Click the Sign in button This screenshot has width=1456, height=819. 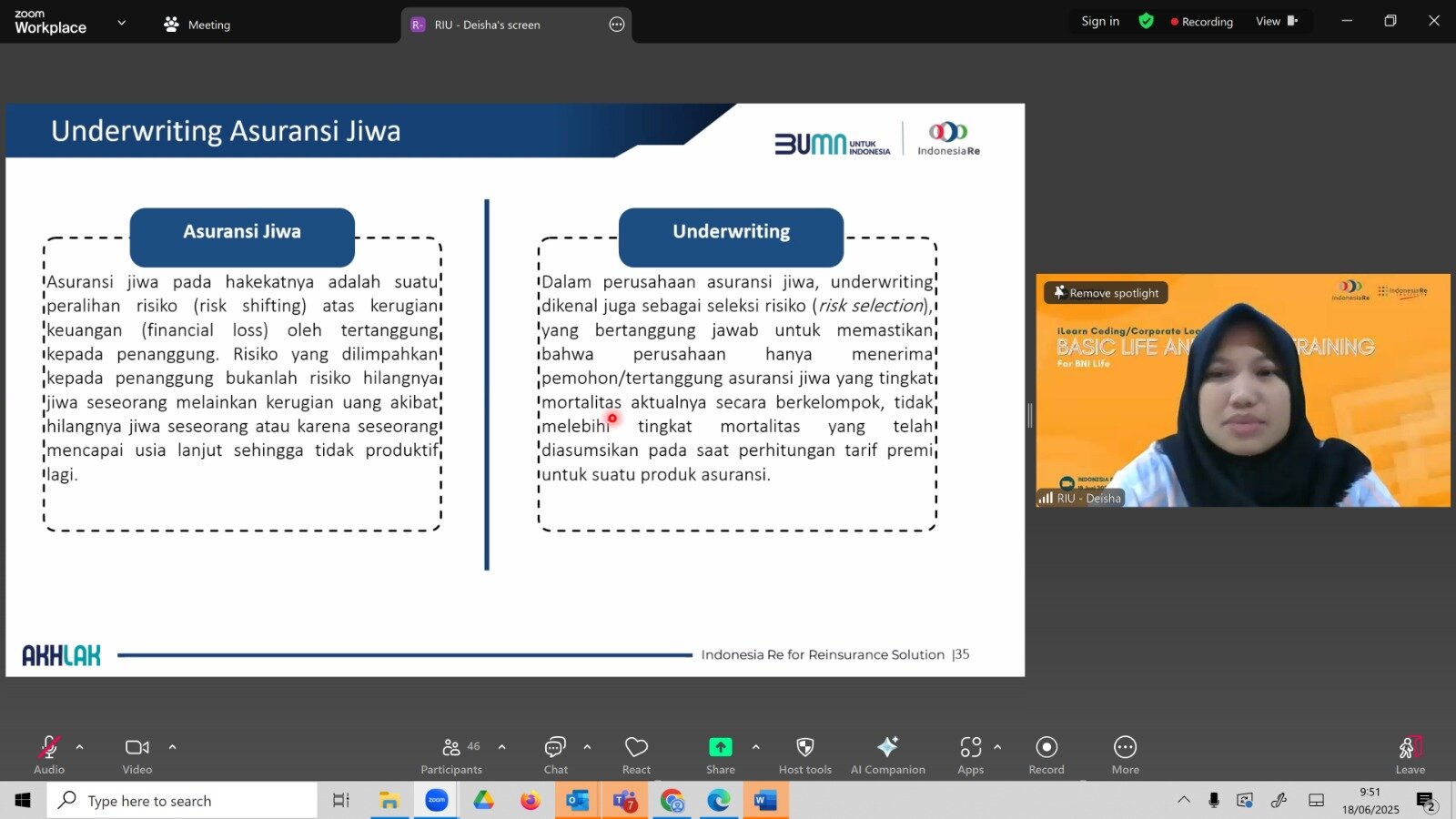pyautogui.click(x=1100, y=21)
